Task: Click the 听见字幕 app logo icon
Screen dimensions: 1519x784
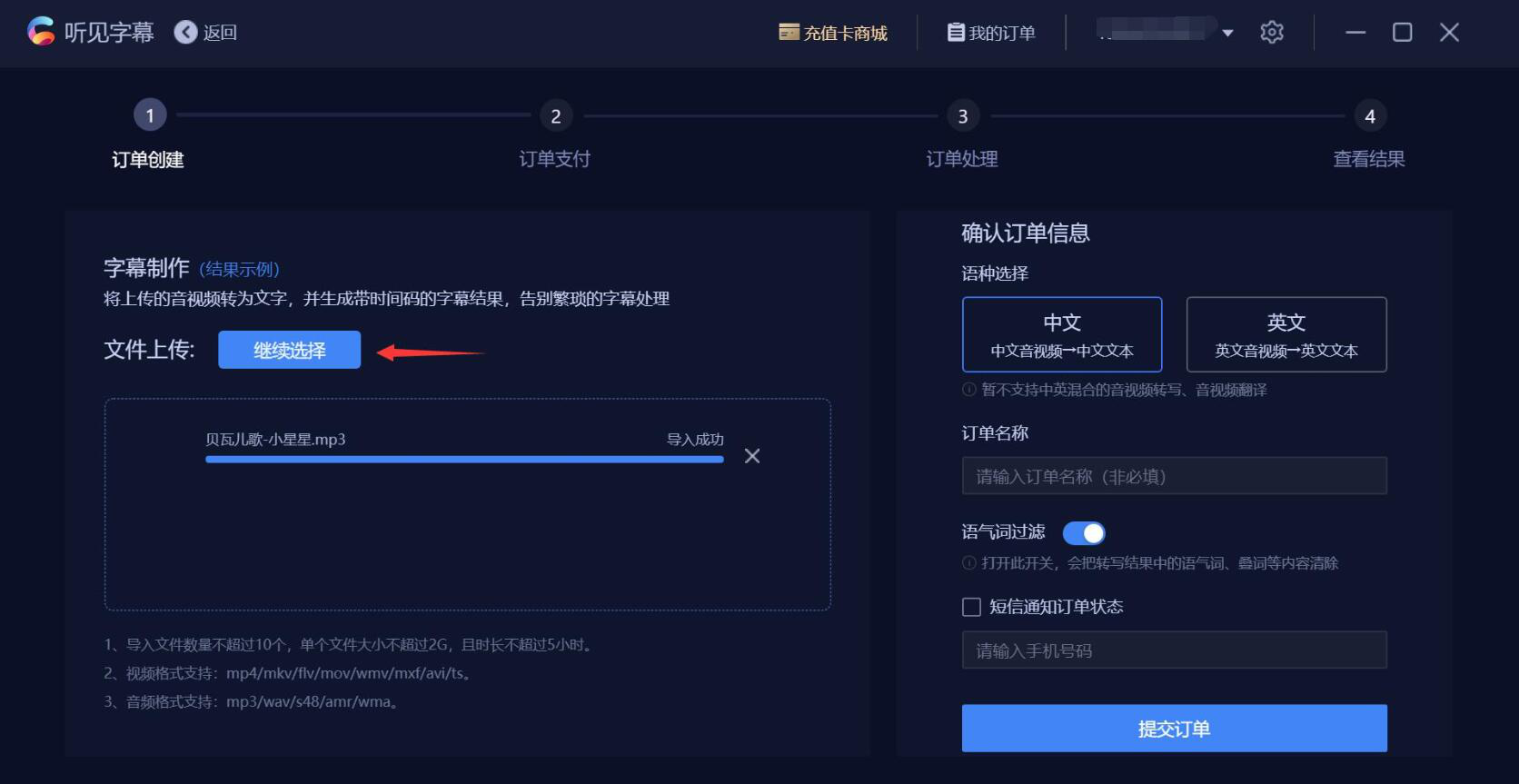Action: [41, 32]
